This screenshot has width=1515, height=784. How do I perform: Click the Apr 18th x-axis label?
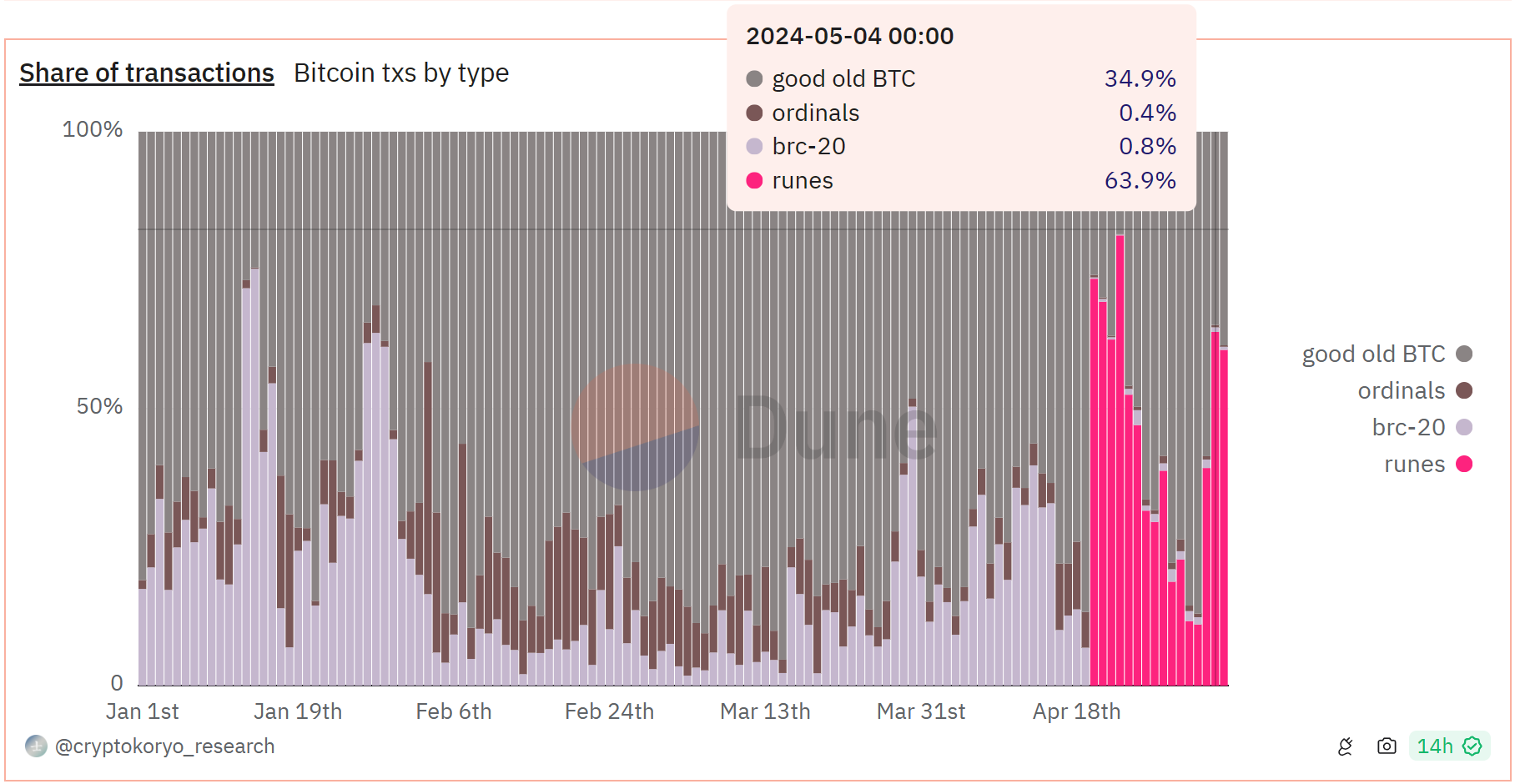click(x=1076, y=711)
